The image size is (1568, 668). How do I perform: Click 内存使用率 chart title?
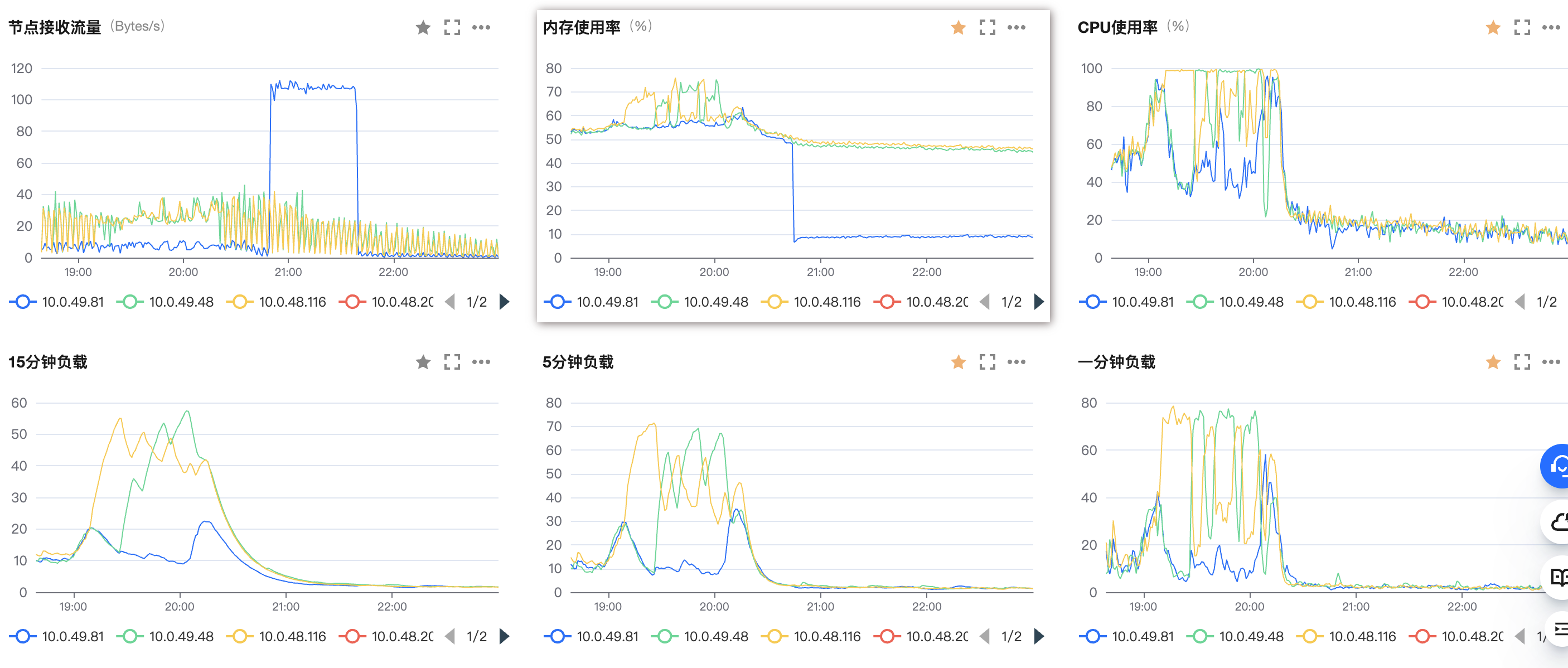[x=581, y=27]
